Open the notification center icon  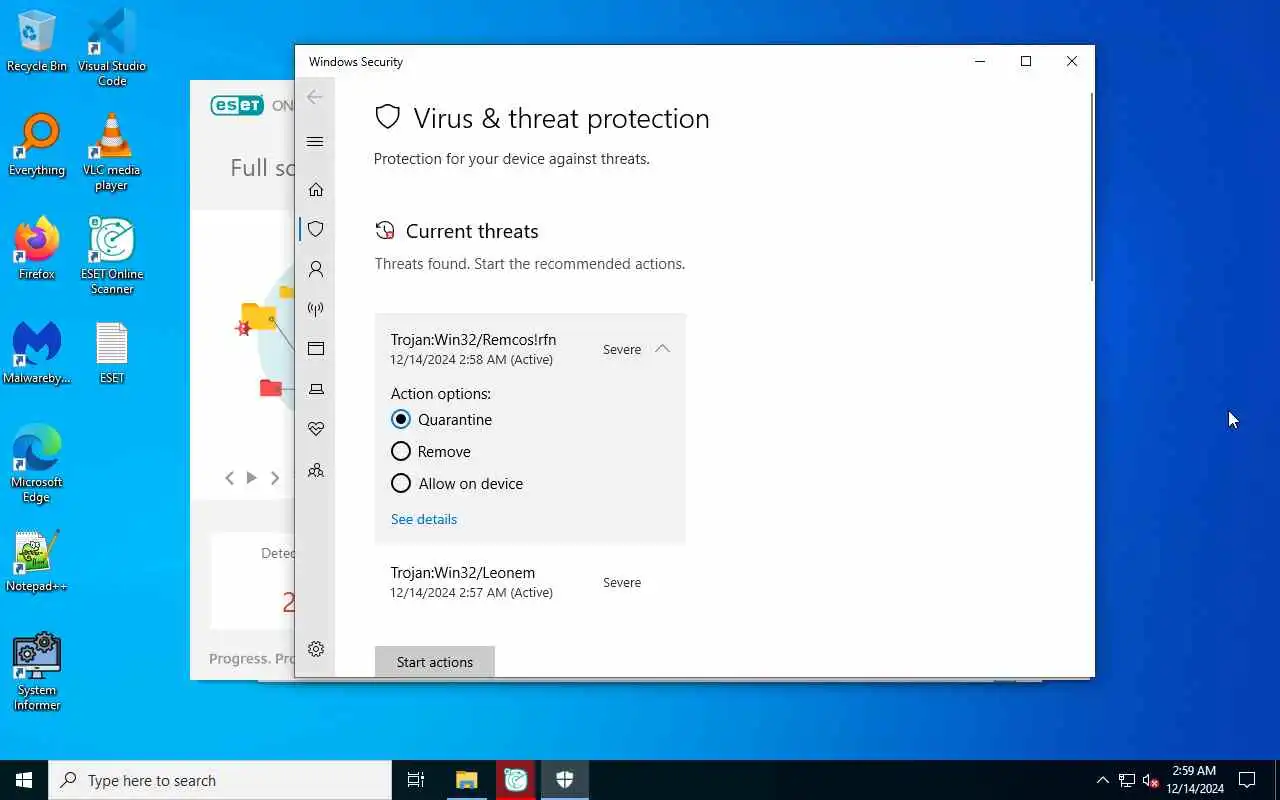click(x=1247, y=780)
